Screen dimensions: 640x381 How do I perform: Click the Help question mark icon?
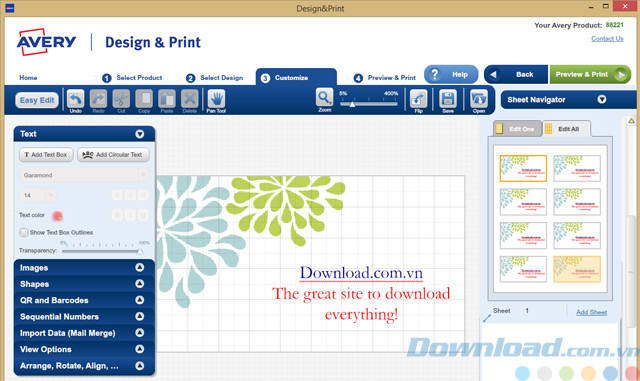(x=435, y=74)
